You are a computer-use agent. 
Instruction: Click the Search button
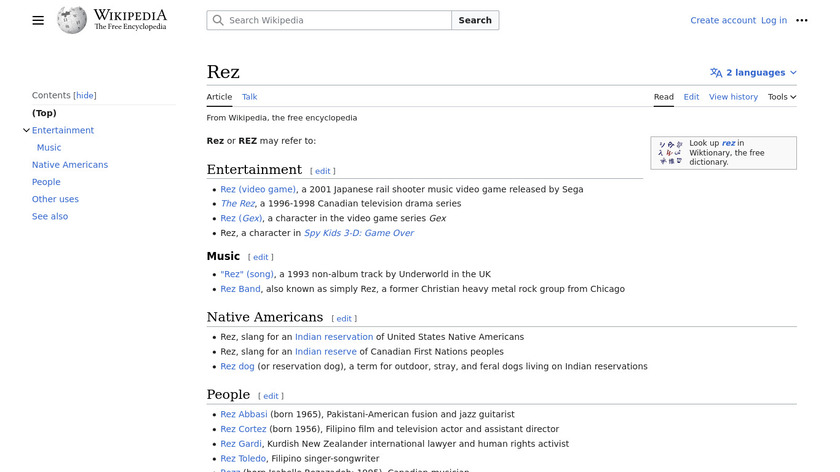click(x=475, y=20)
